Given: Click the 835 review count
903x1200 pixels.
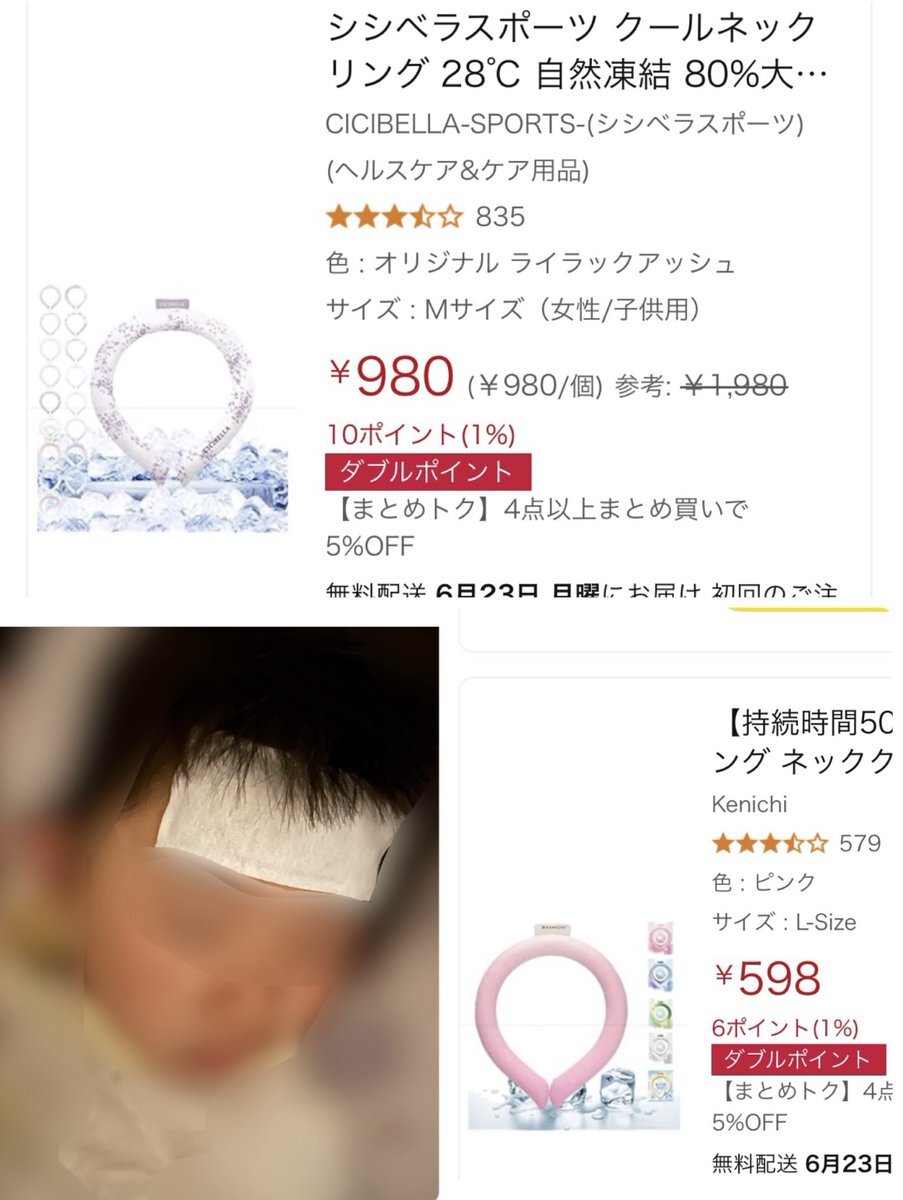Looking at the screenshot, I should coord(500,216).
